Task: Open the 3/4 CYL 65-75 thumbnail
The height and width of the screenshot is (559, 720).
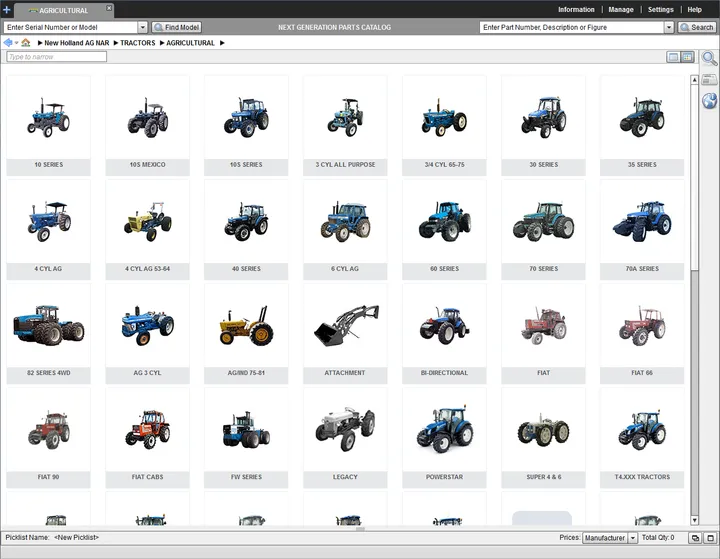Action: pos(444,125)
